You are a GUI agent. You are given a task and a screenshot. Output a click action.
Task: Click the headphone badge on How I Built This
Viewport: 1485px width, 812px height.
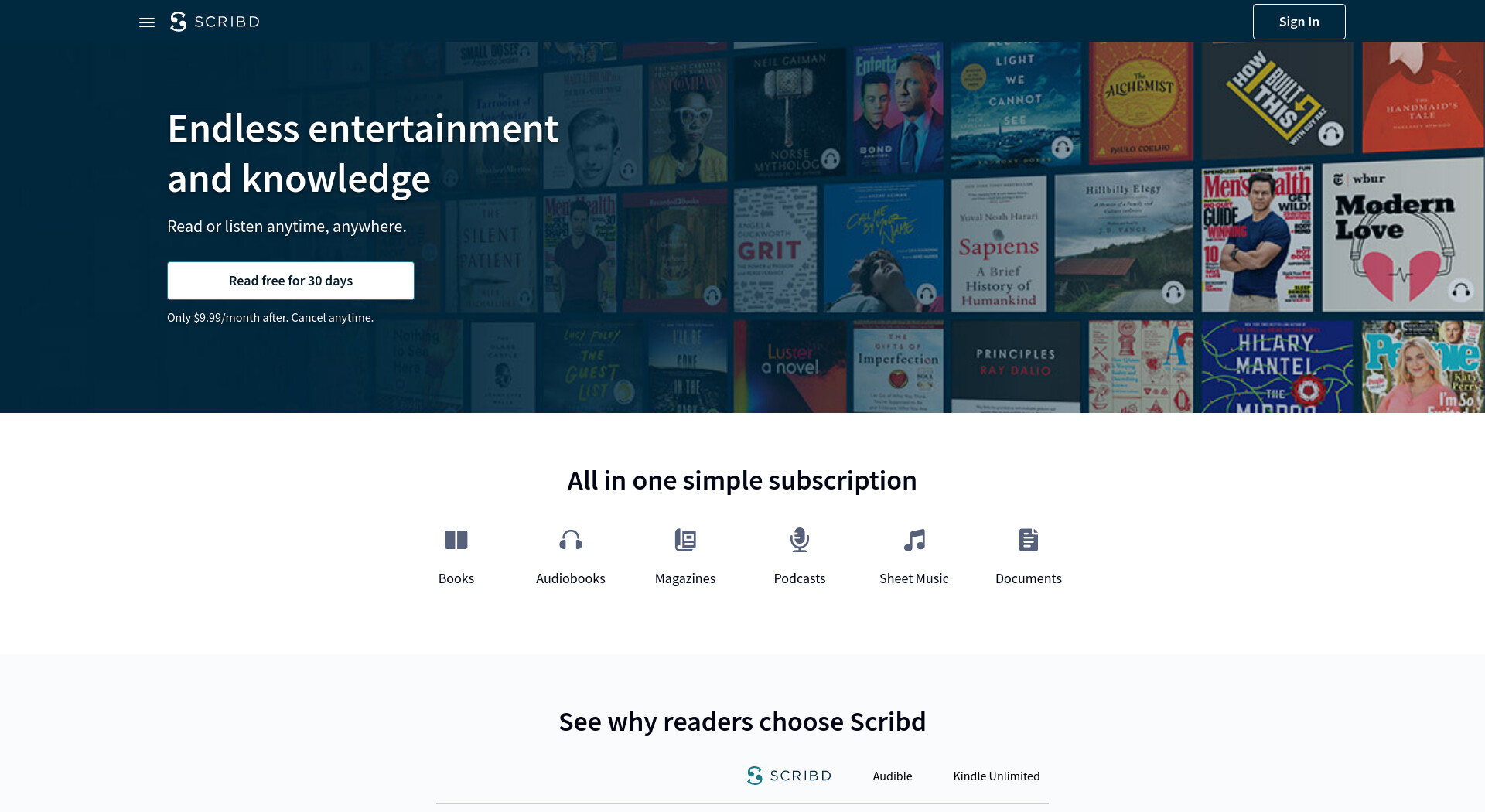[1331, 135]
